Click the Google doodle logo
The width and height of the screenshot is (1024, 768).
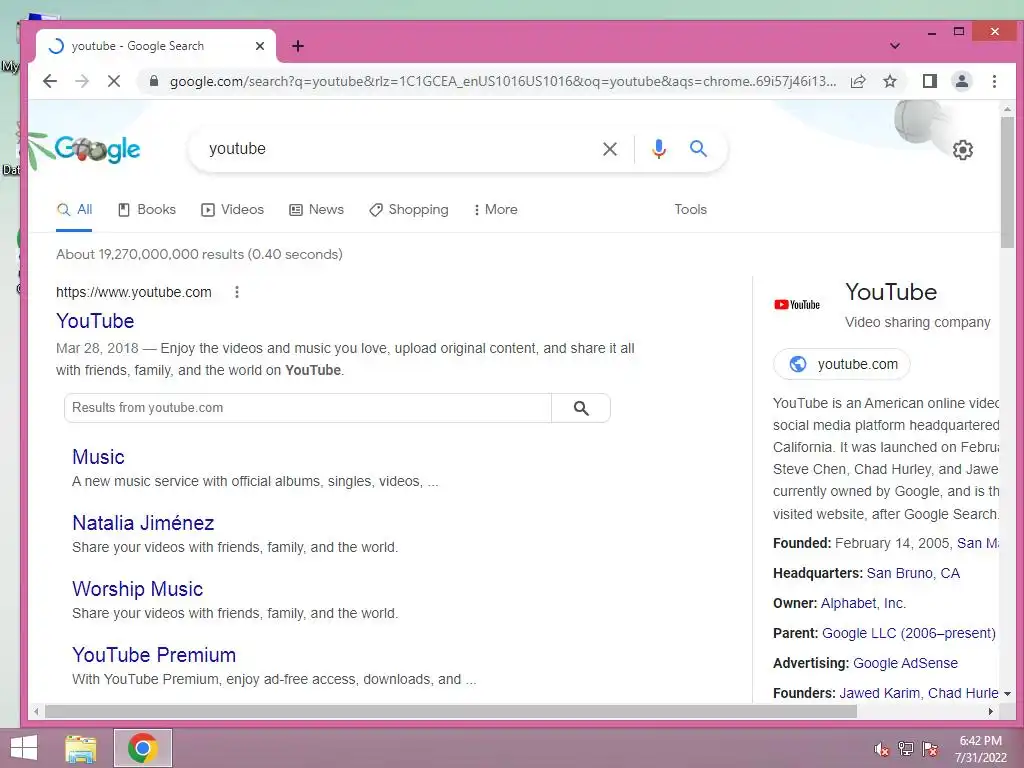[x=97, y=150]
